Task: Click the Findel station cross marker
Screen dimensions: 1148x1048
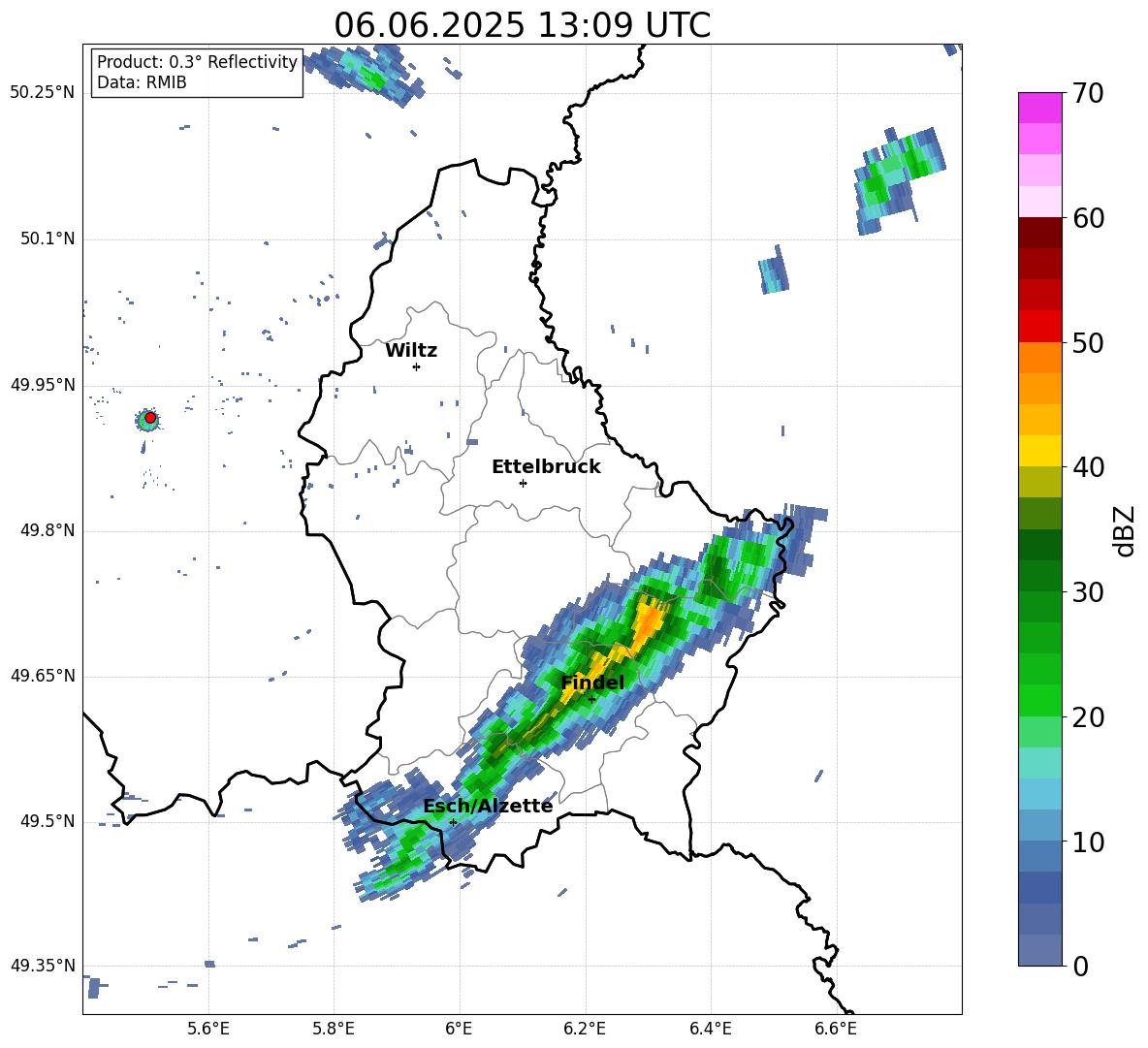Action: point(592,700)
